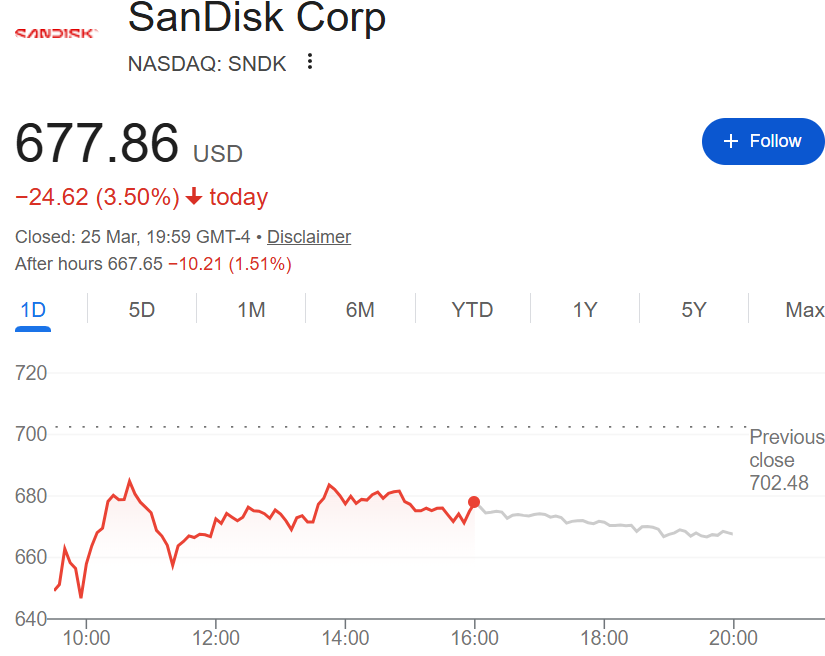Click the 12:00 time axis label
This screenshot has height=656, width=825.
[x=216, y=638]
